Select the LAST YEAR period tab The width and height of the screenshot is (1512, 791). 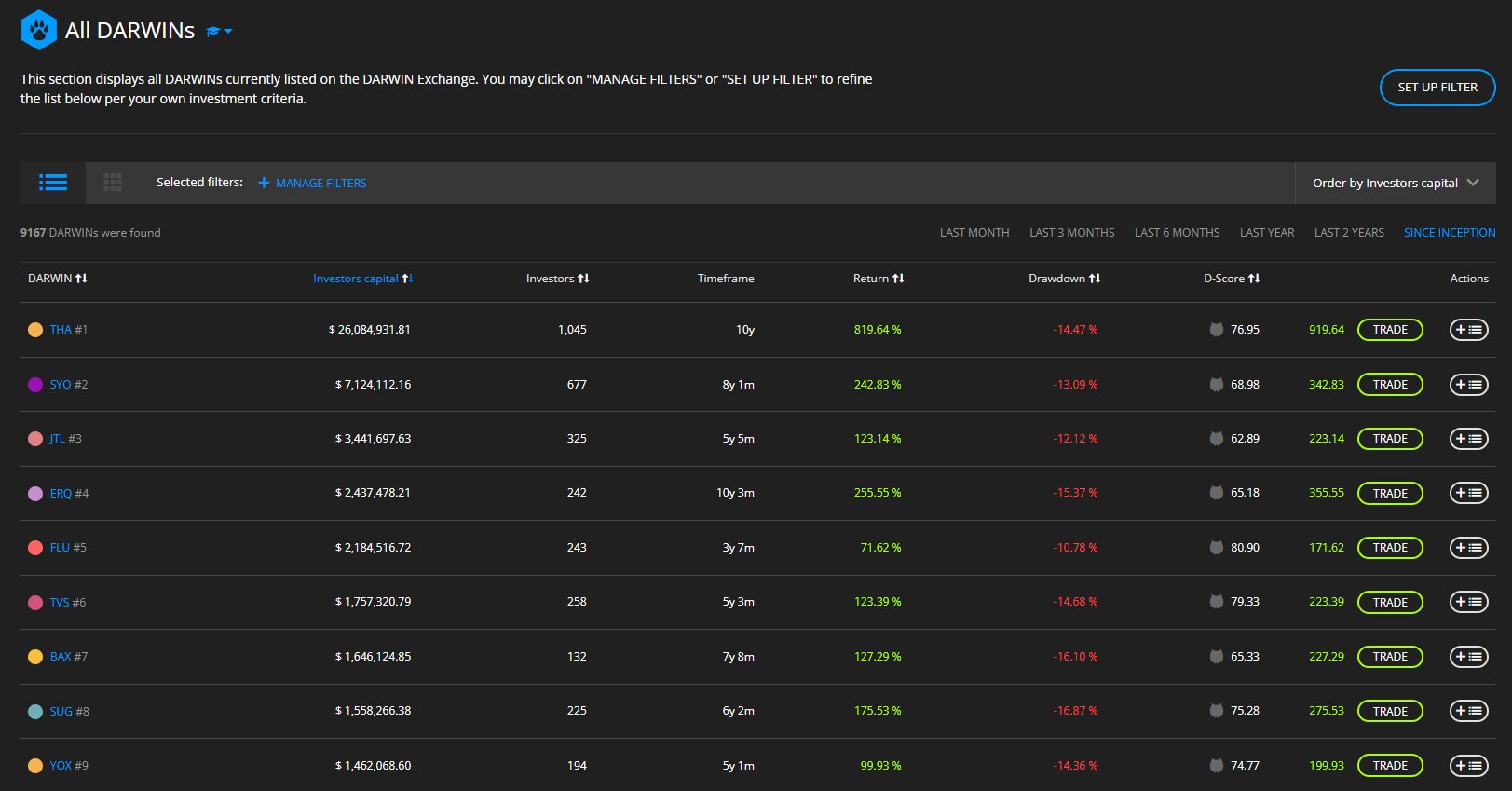pyautogui.click(x=1266, y=233)
